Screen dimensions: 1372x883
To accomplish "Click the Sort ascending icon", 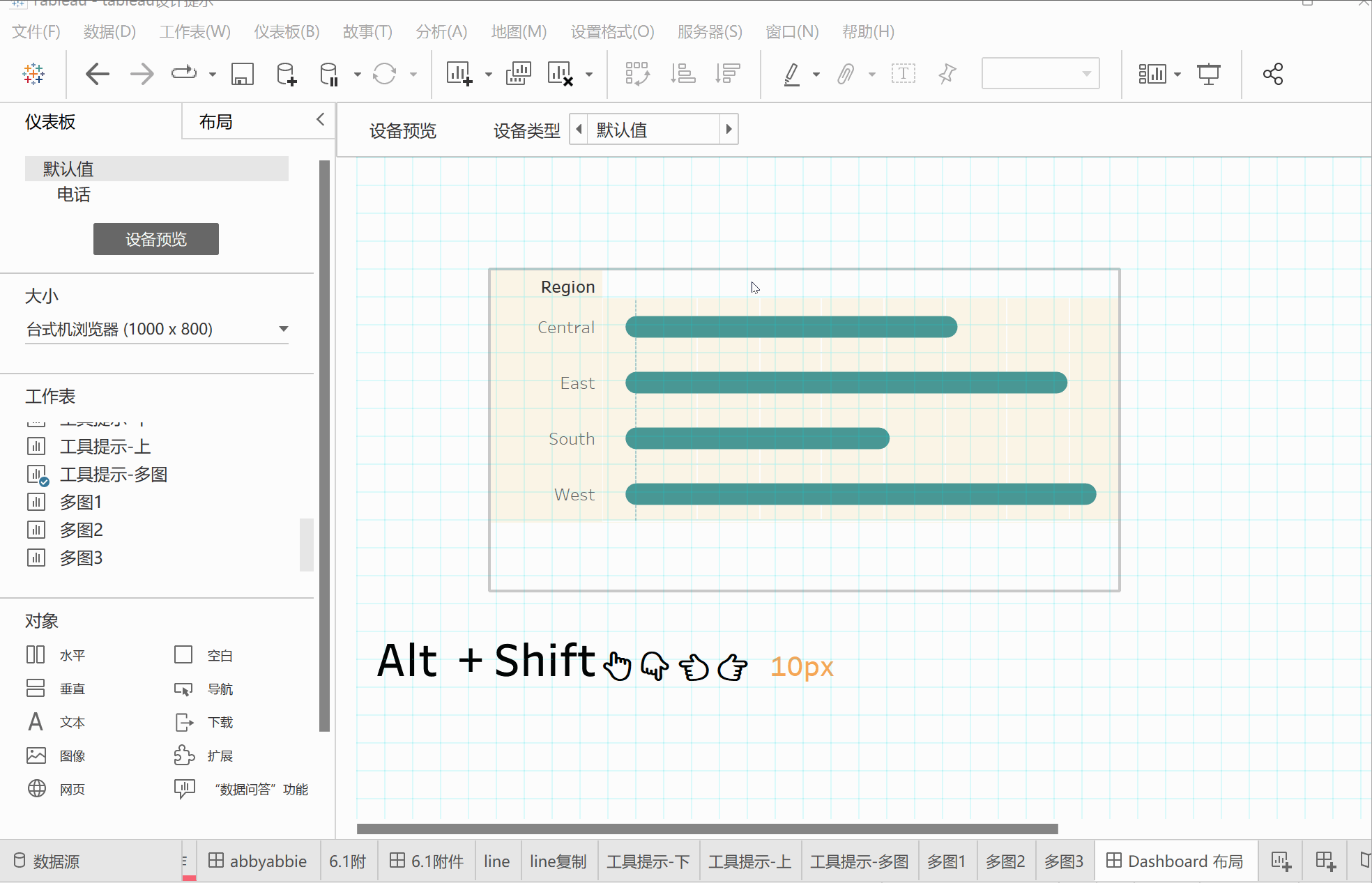I will click(683, 74).
